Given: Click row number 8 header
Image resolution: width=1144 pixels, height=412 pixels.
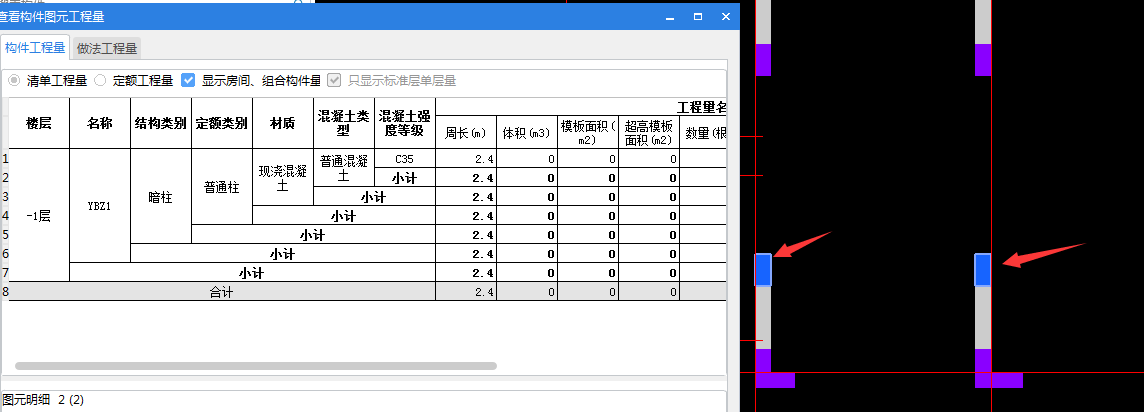Looking at the screenshot, I should tap(4, 292).
